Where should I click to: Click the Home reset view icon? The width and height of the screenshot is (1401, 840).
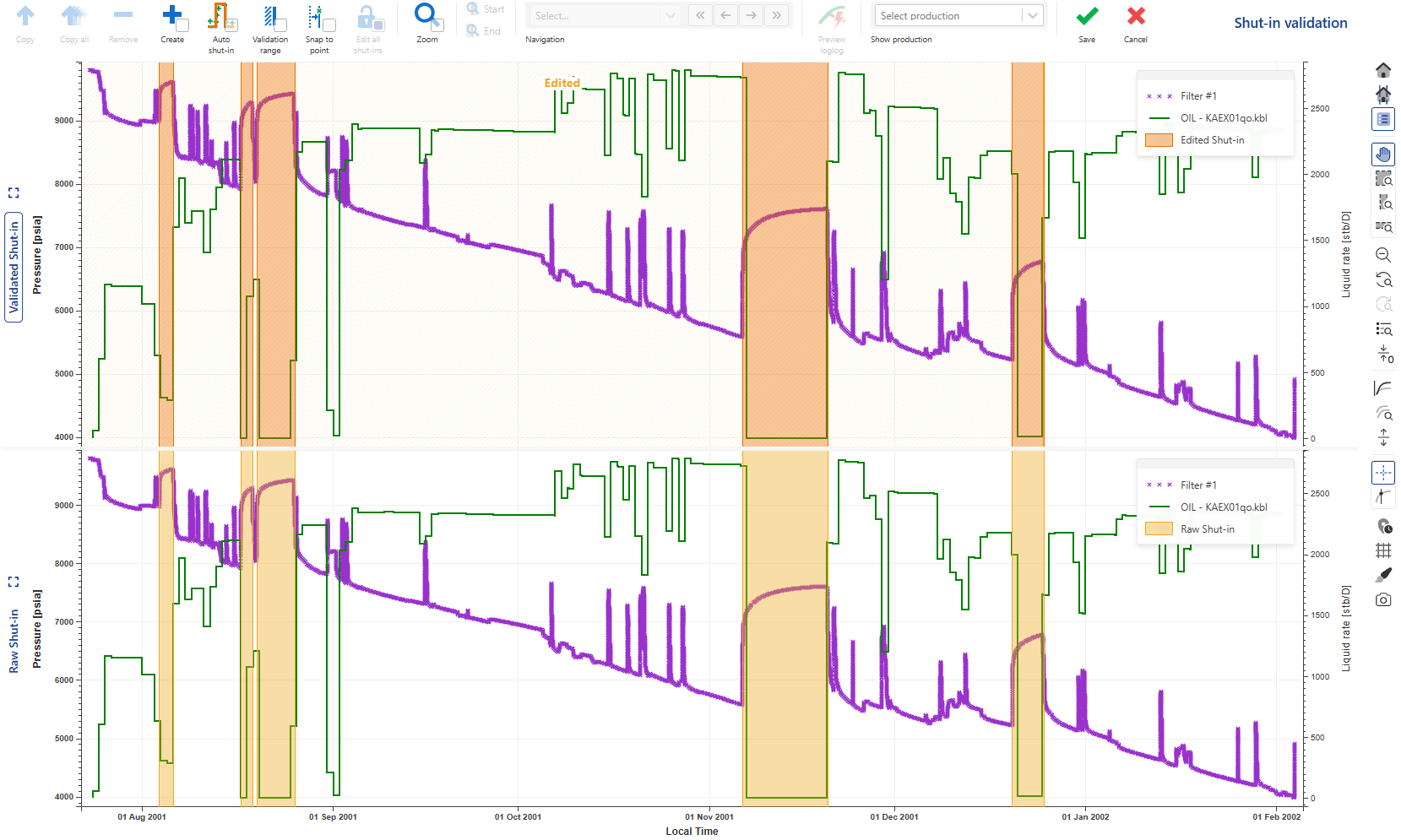pos(1383,70)
